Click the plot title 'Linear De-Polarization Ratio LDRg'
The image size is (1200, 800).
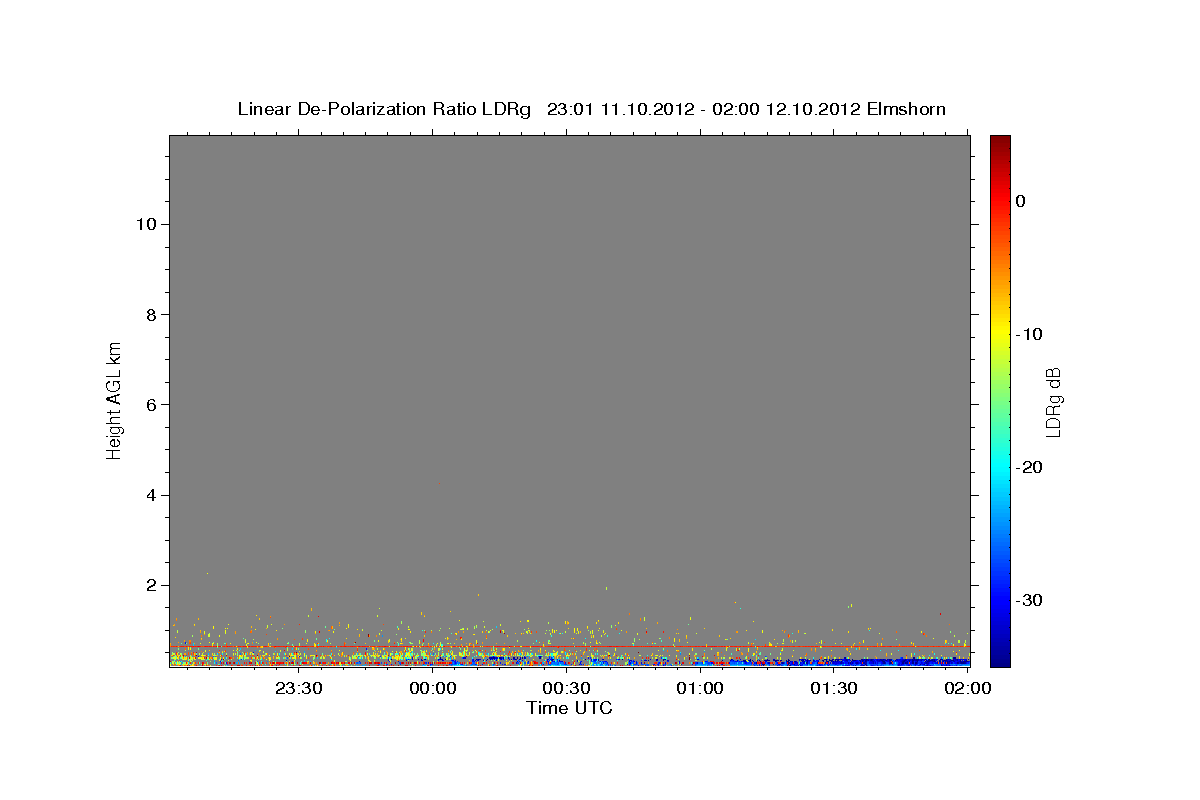point(384,109)
